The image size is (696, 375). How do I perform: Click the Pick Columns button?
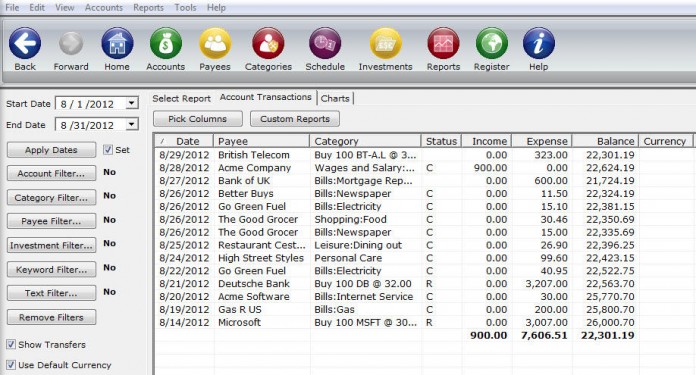click(x=198, y=119)
